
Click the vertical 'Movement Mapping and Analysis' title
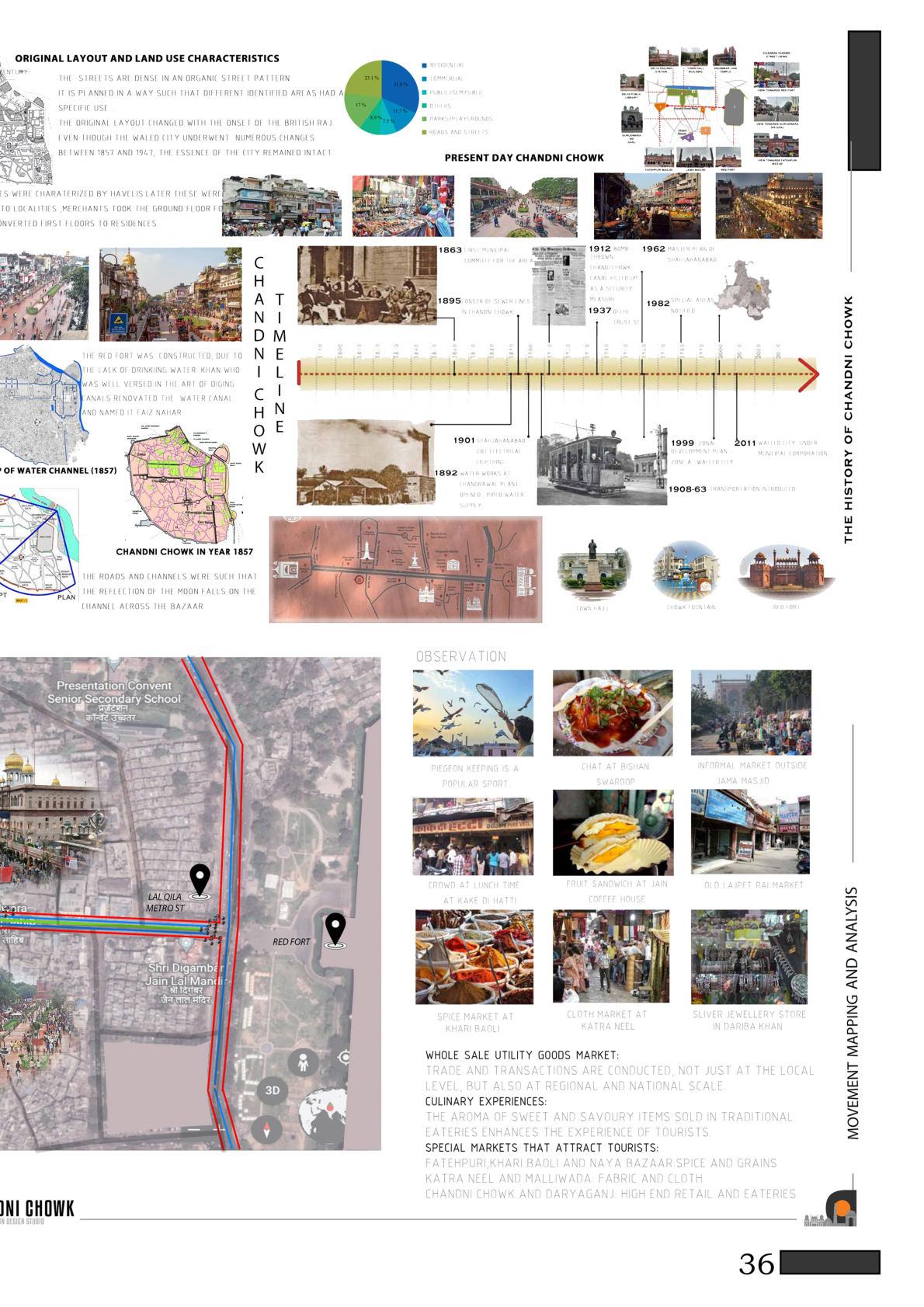tap(853, 1013)
